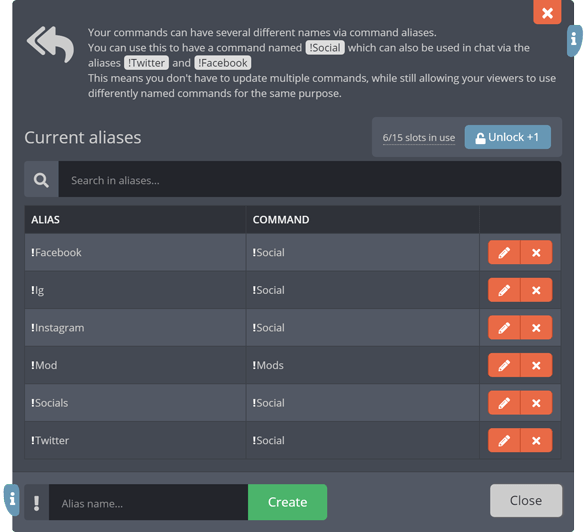Open the info tip beside Alias name

[12, 499]
